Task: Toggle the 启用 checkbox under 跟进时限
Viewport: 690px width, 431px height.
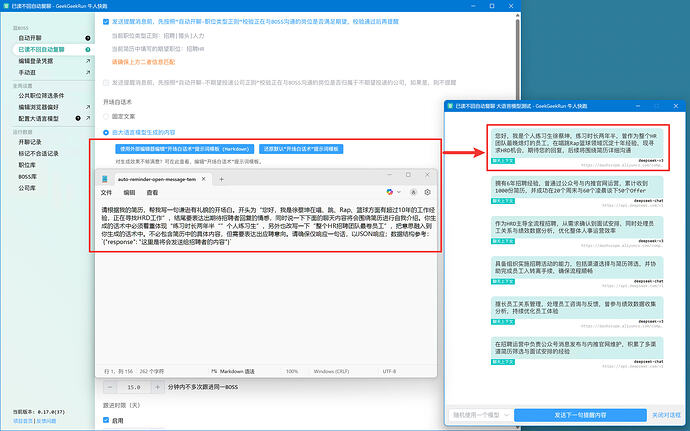Action: [106, 420]
